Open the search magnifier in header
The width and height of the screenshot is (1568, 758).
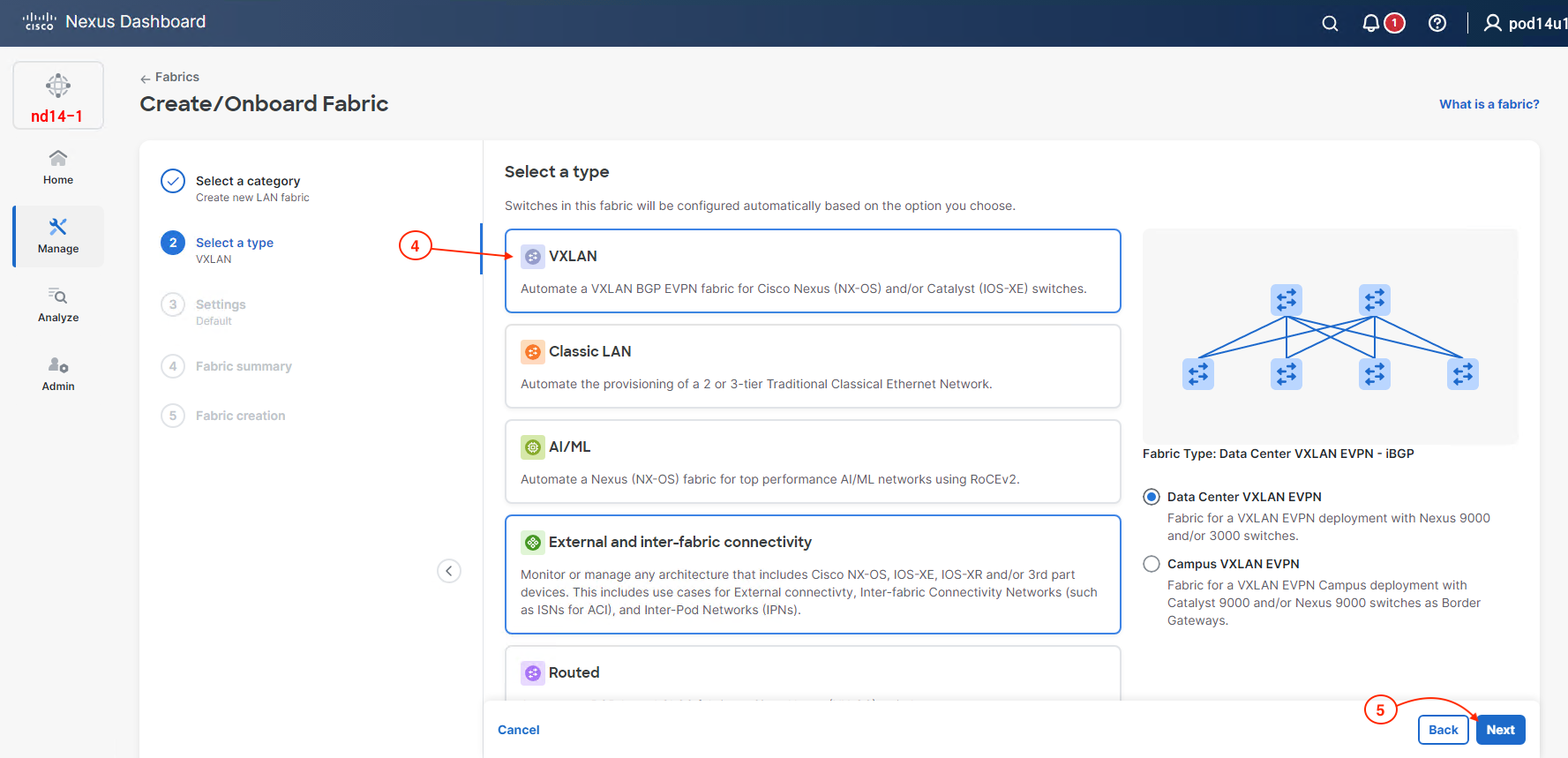[1330, 24]
